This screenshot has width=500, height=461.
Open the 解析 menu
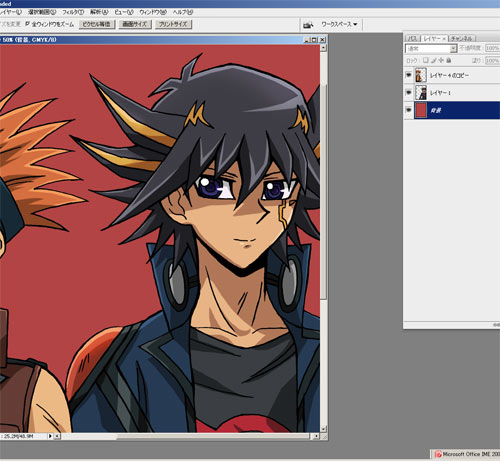tap(99, 12)
